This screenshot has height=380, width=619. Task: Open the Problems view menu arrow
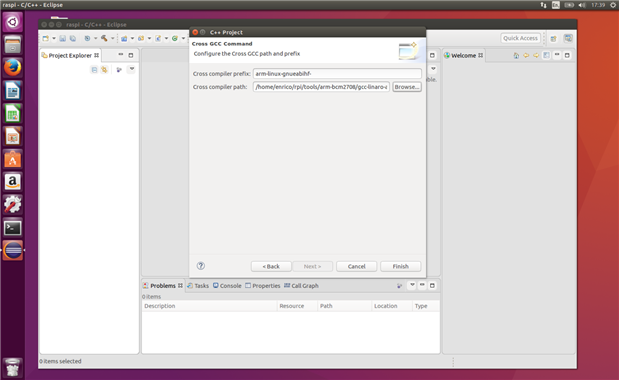coord(412,285)
